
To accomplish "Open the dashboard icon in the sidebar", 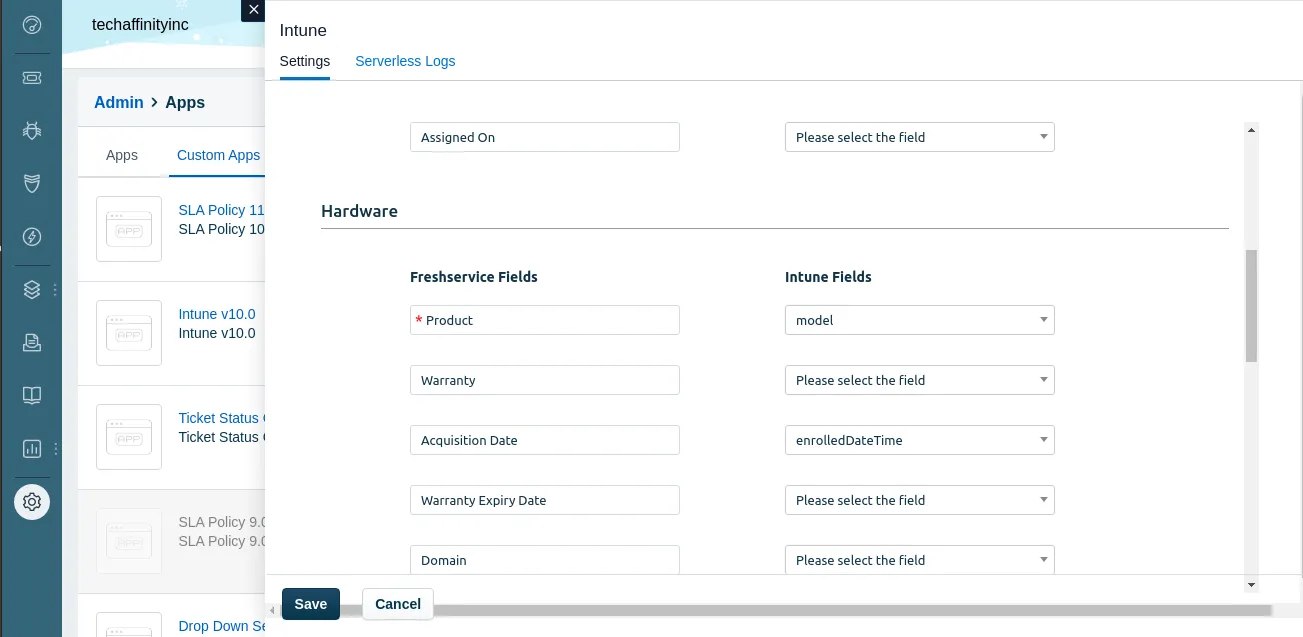I will tap(31, 24).
